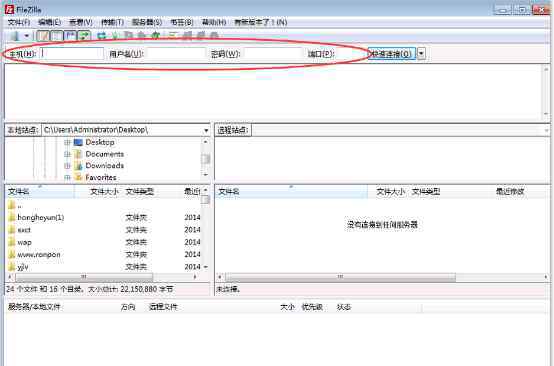Click the process queue toolbar icon
This screenshot has width=554, height=366.
pos(115,36)
